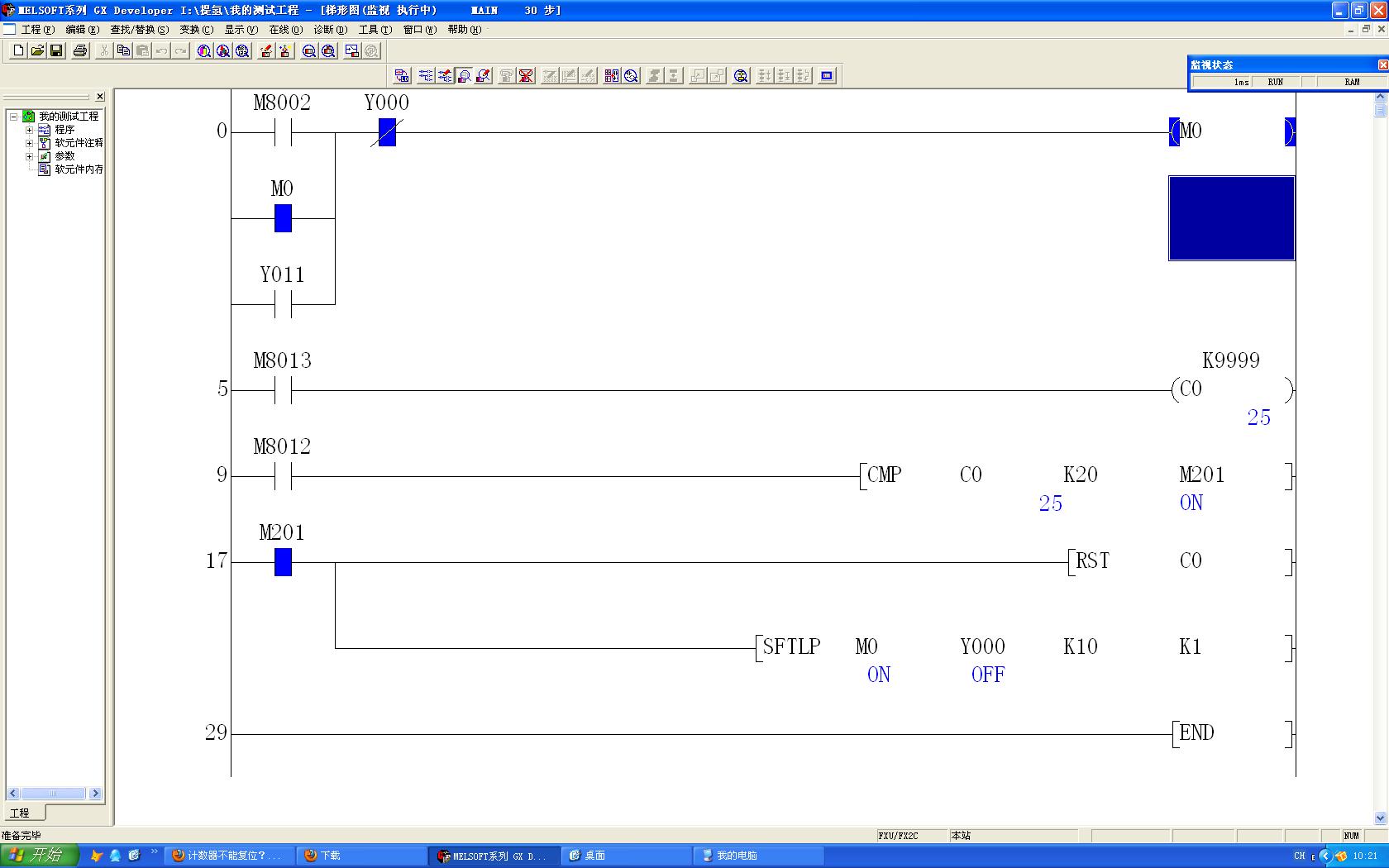The width and height of the screenshot is (1389, 868).
Task: Expand the 程序 node in project tree
Action: pos(30,130)
